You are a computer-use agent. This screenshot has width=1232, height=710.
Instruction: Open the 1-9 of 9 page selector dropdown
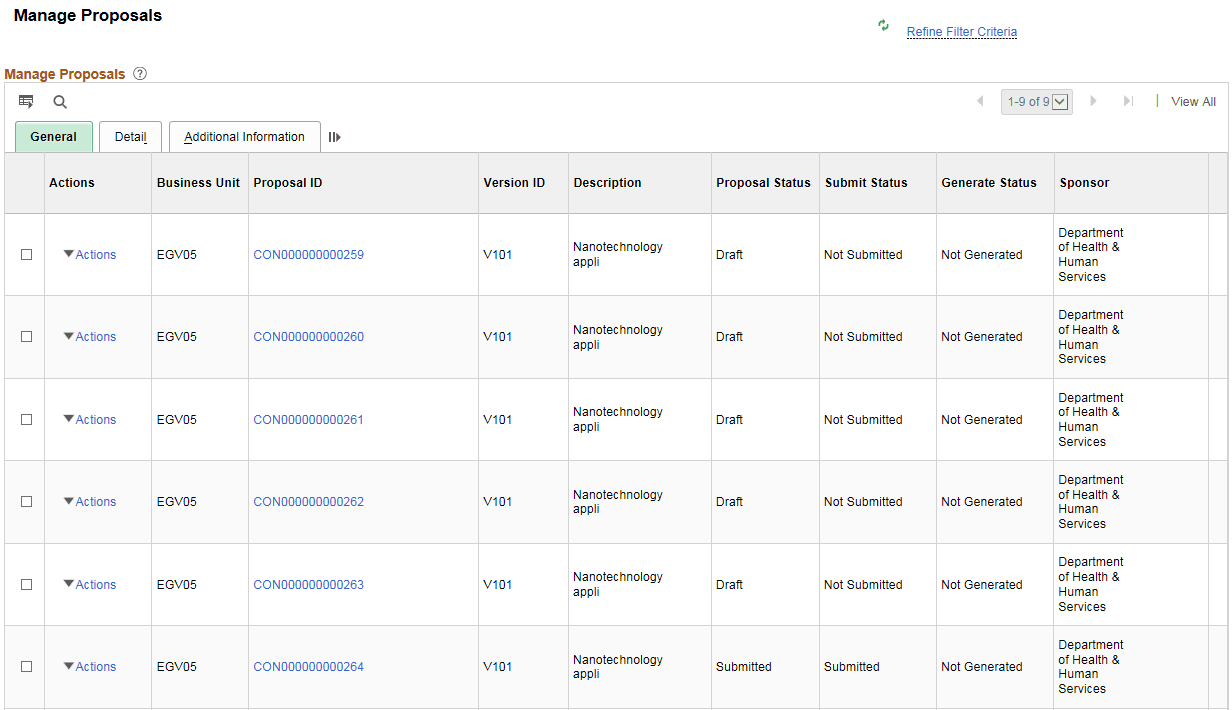(1036, 101)
